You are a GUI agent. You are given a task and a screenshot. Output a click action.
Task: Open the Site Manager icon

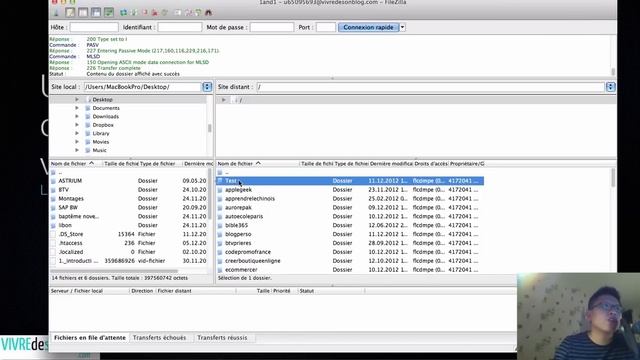click(56, 13)
